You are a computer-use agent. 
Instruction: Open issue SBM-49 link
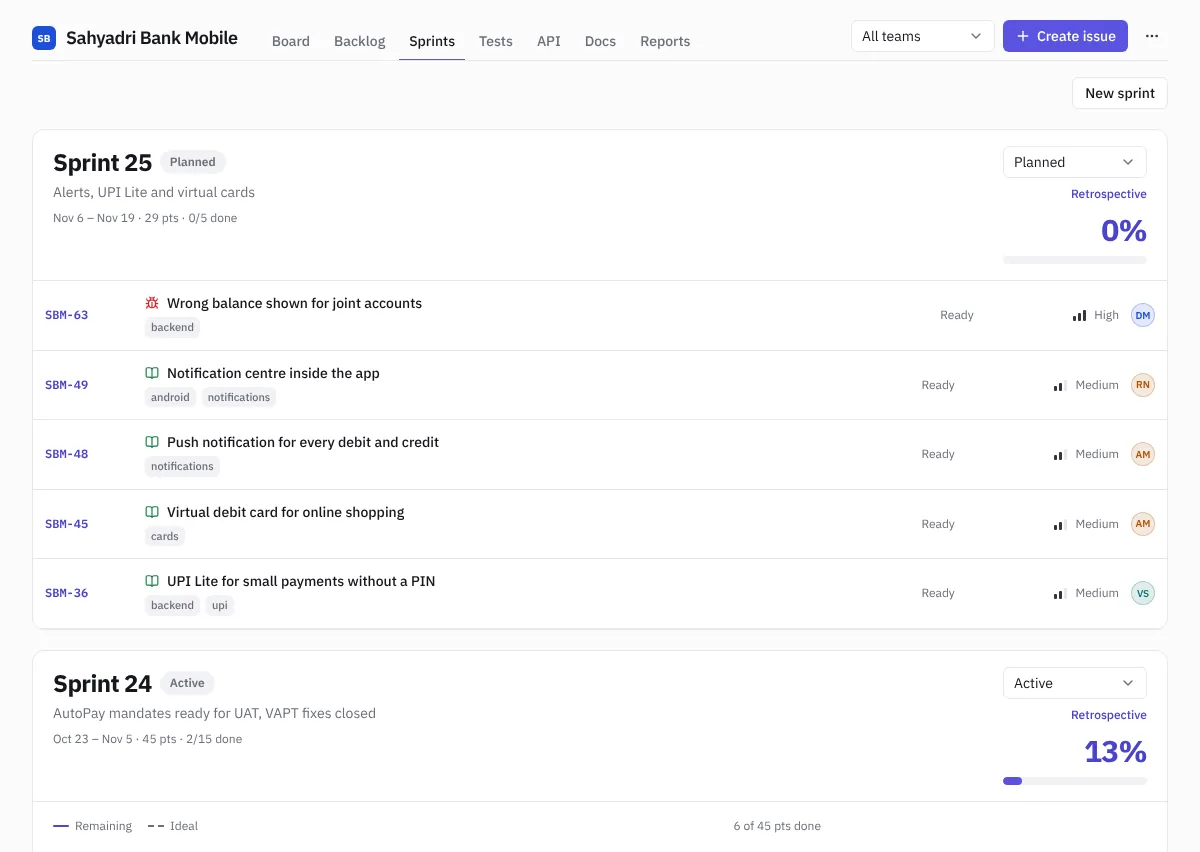coord(67,385)
